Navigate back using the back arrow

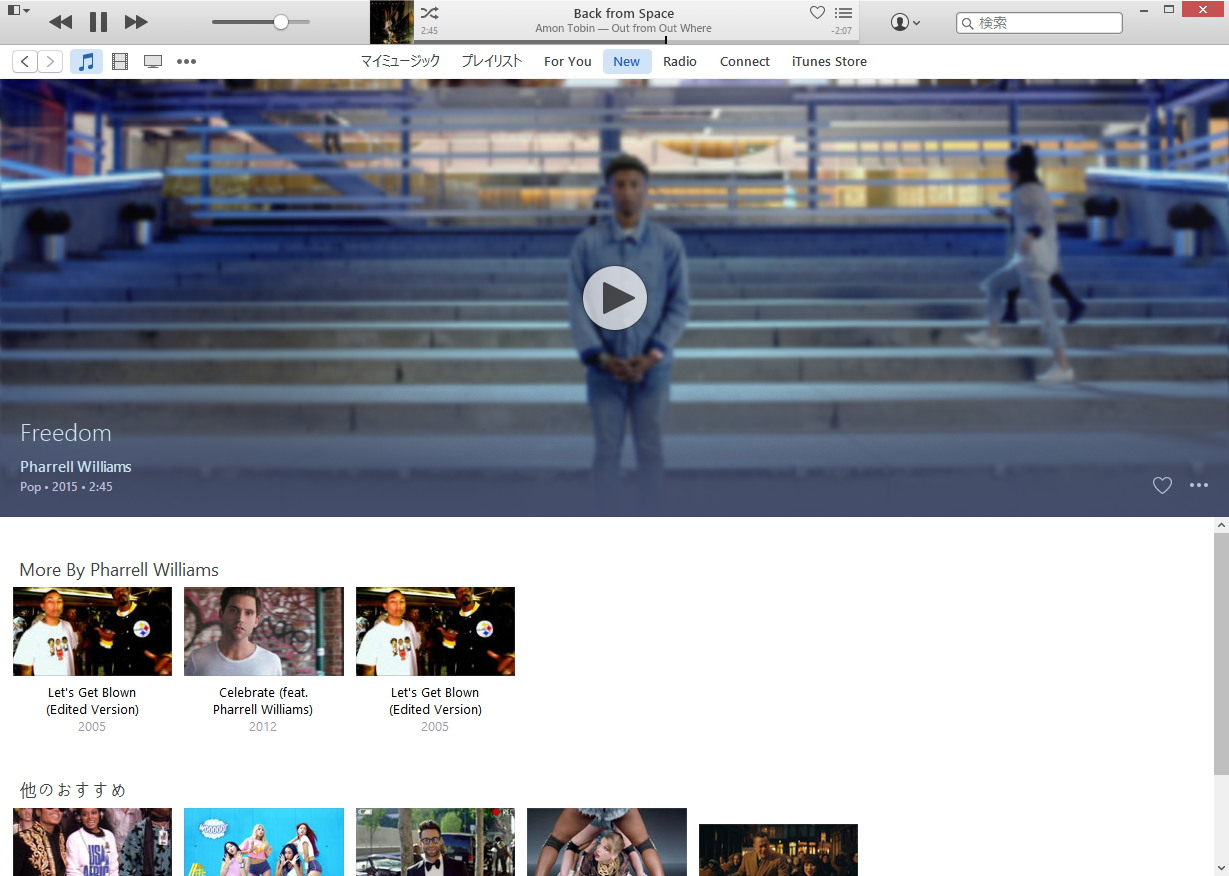coord(24,61)
